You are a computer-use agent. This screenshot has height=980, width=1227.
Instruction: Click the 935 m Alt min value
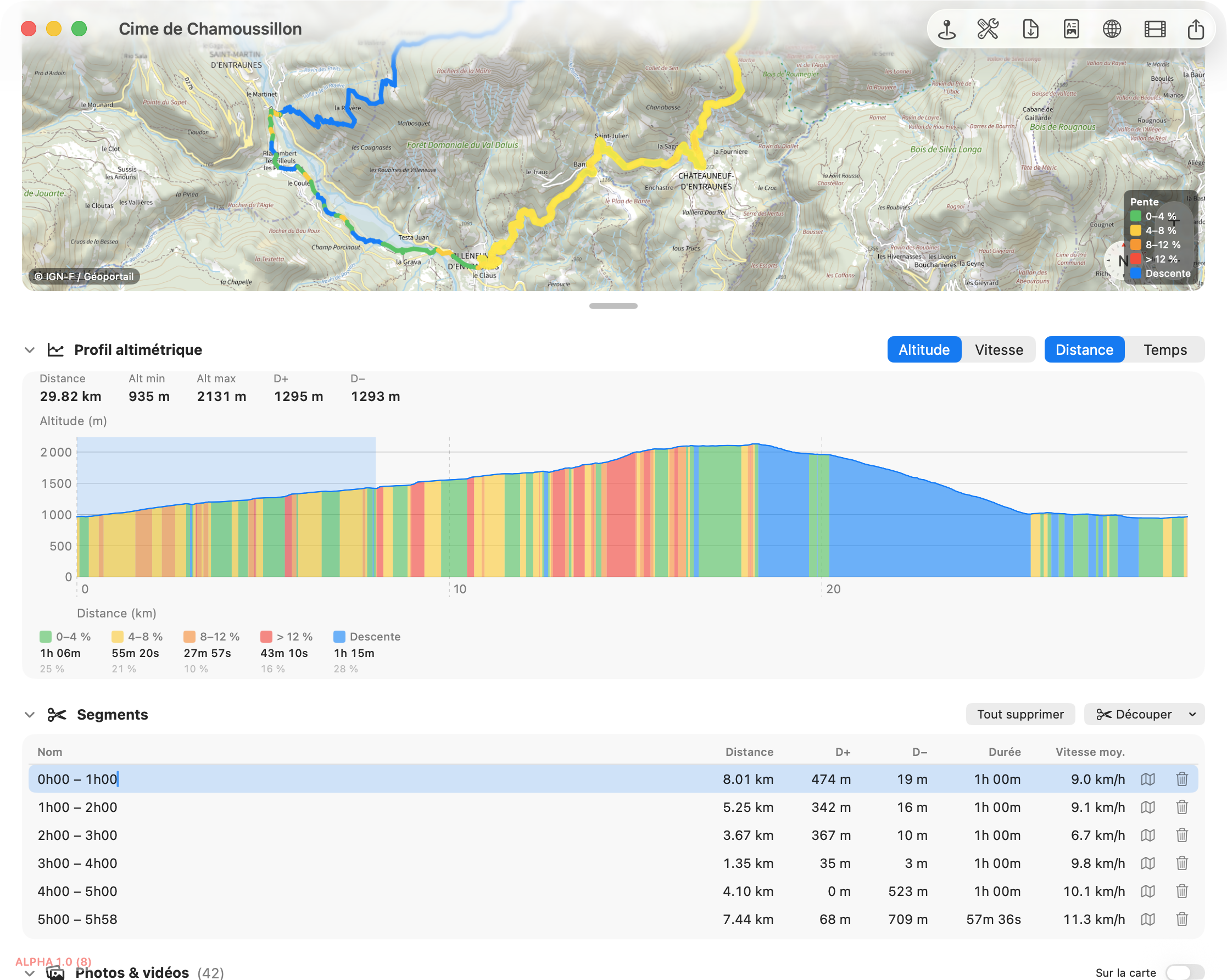click(149, 397)
